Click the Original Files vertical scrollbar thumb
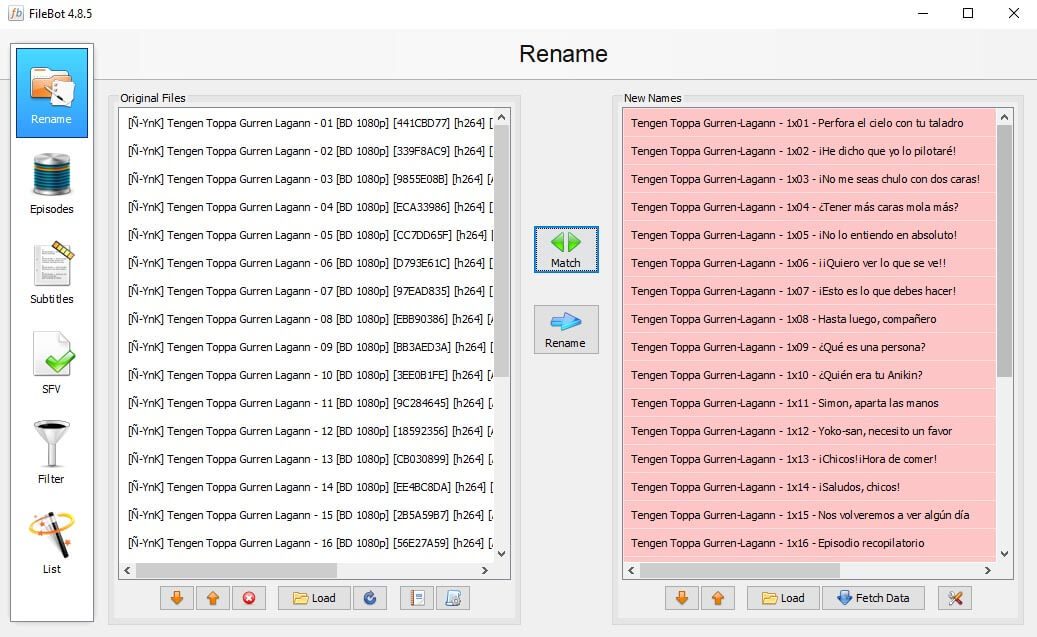 (502, 251)
